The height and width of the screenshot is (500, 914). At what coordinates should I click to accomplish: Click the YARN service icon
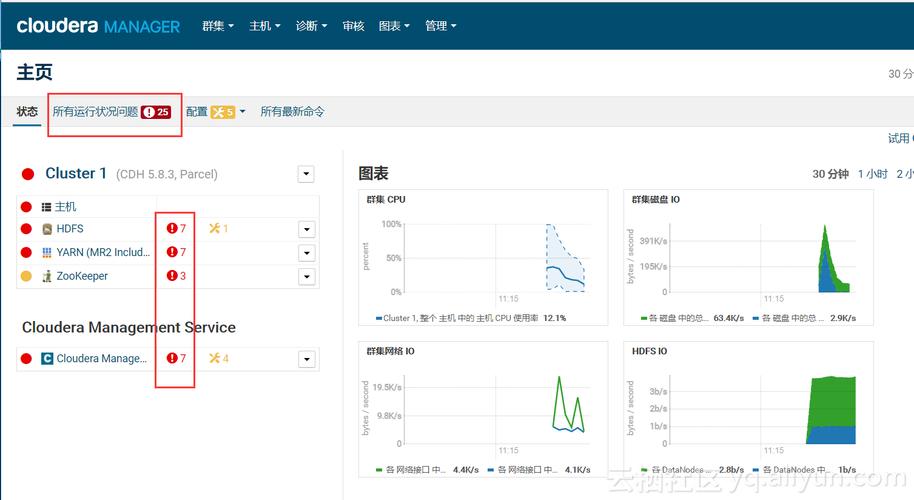[47, 252]
